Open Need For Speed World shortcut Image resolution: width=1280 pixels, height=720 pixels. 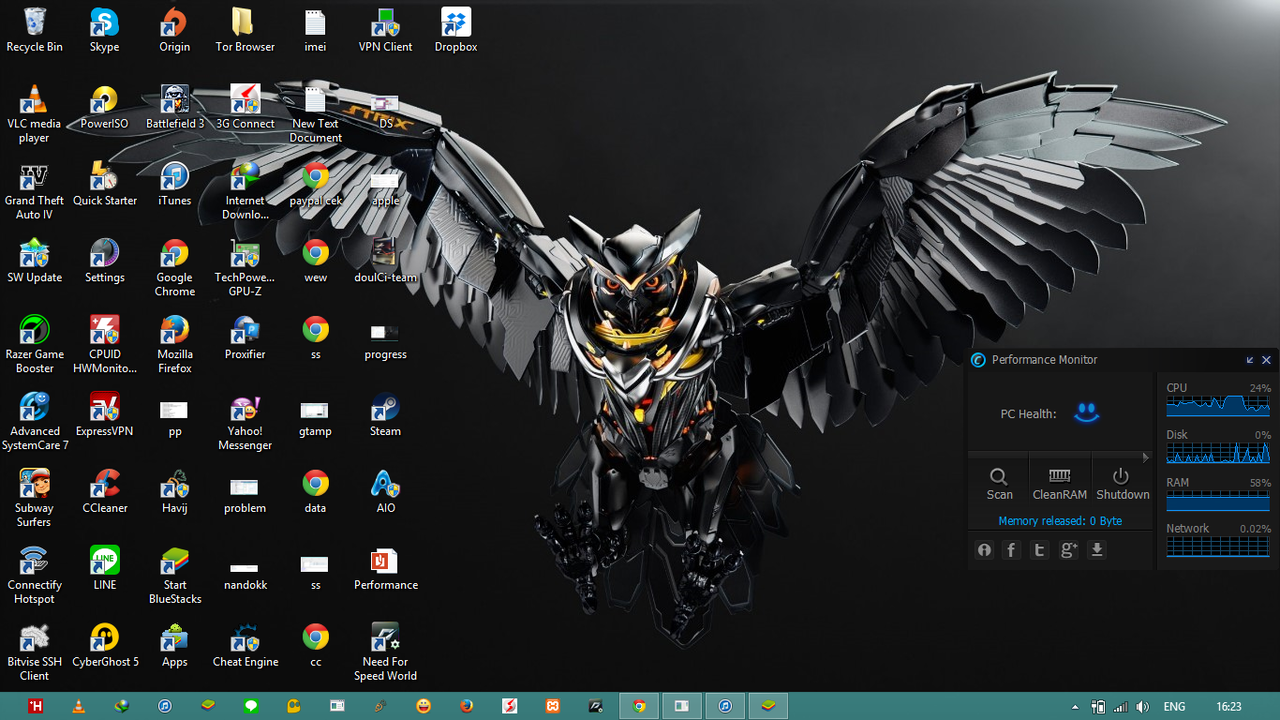(x=385, y=653)
